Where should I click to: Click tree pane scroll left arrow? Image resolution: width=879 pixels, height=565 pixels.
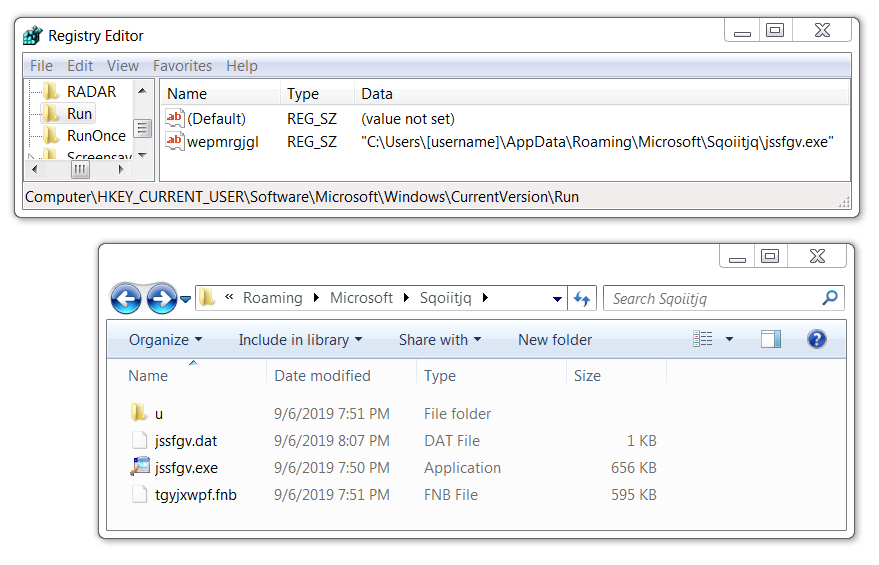coord(35,169)
